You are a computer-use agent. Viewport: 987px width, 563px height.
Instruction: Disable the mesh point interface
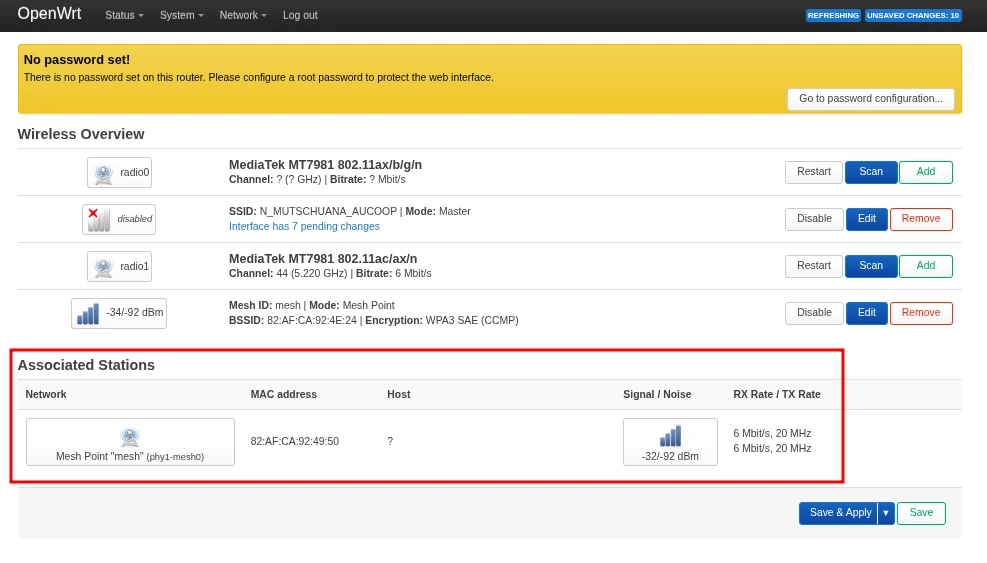814,313
